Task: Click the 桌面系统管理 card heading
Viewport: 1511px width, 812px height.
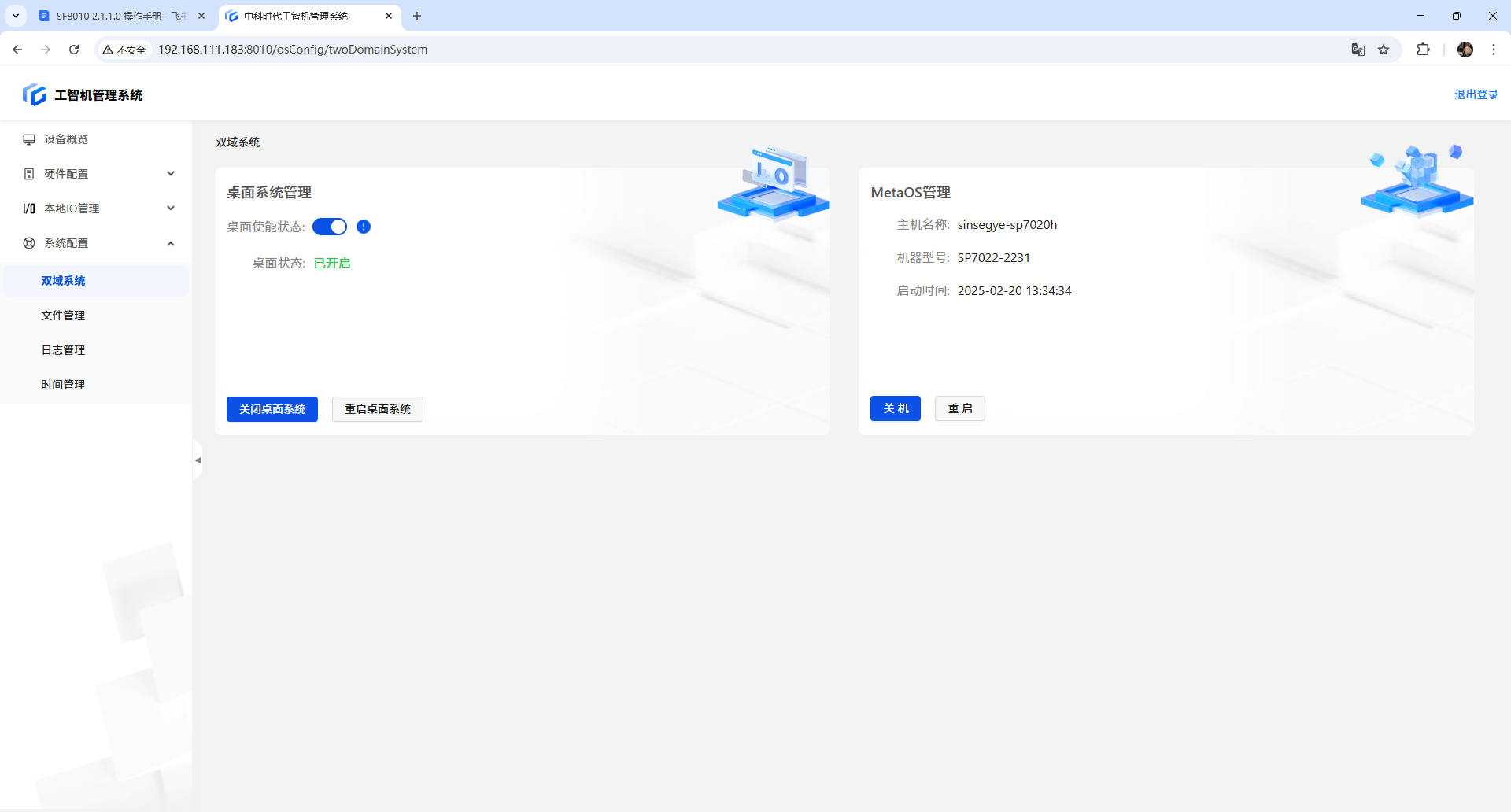Action: [x=269, y=193]
